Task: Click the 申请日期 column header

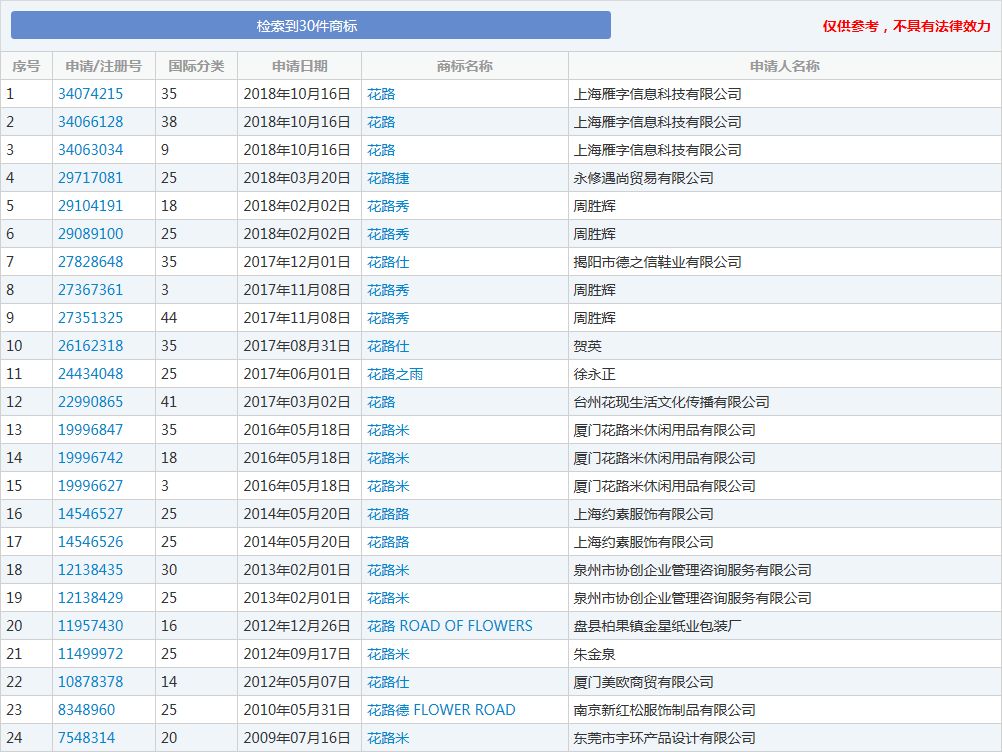Action: (299, 66)
